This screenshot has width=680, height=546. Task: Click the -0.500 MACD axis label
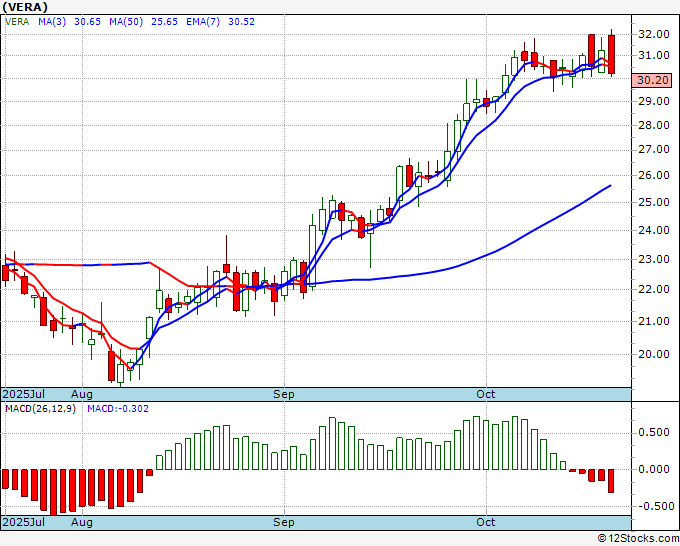point(654,507)
